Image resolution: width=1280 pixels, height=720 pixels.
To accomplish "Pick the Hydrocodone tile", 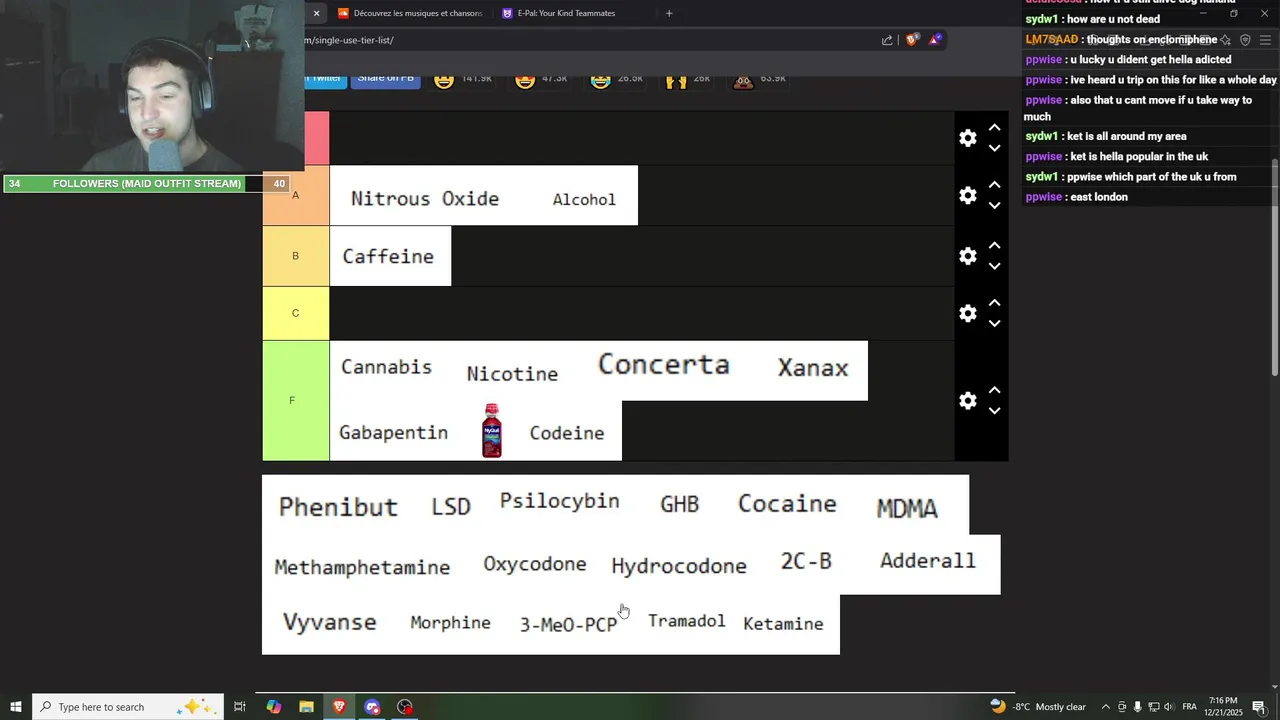I will [x=679, y=565].
